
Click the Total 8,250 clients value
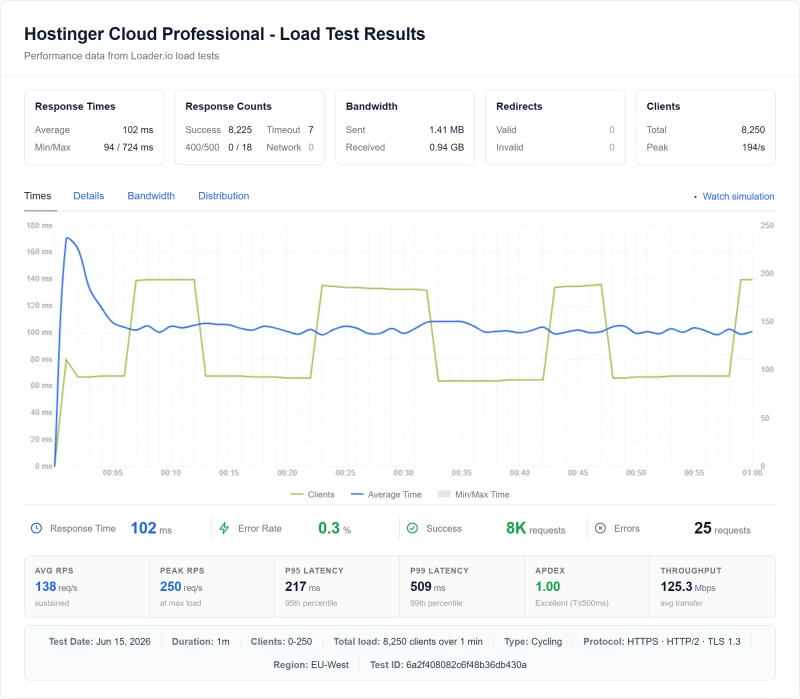753,130
